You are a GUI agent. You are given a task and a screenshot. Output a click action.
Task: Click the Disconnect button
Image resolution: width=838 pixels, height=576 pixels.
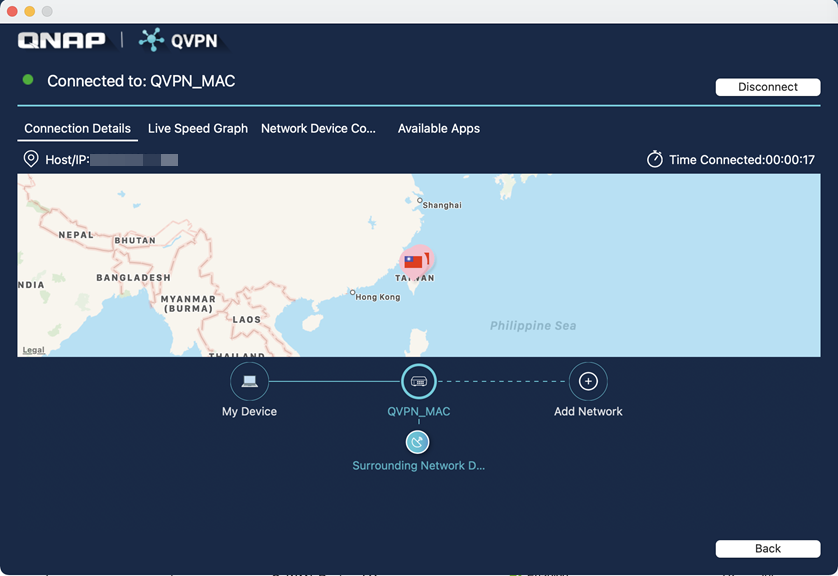[767, 87]
